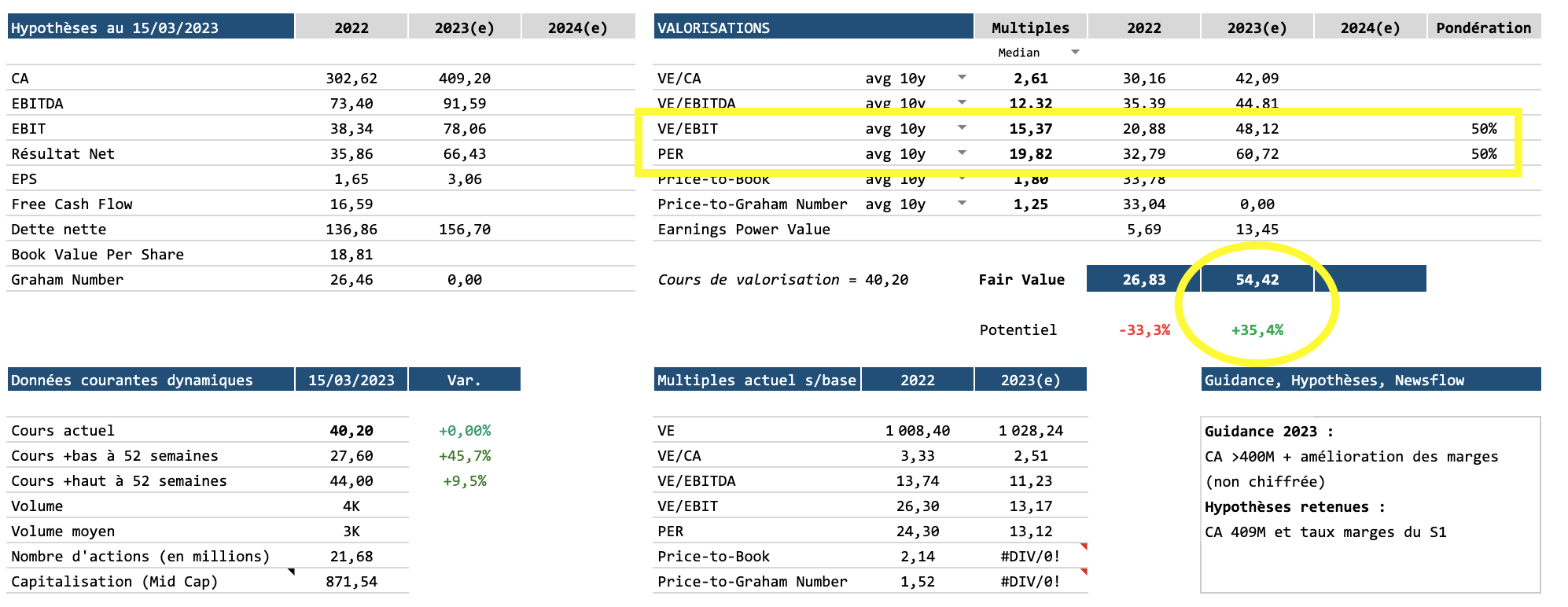Select the Hypothèses au 15/03/2023 header
Image resolution: width=1568 pixels, height=607 pixels.
pyautogui.click(x=150, y=28)
